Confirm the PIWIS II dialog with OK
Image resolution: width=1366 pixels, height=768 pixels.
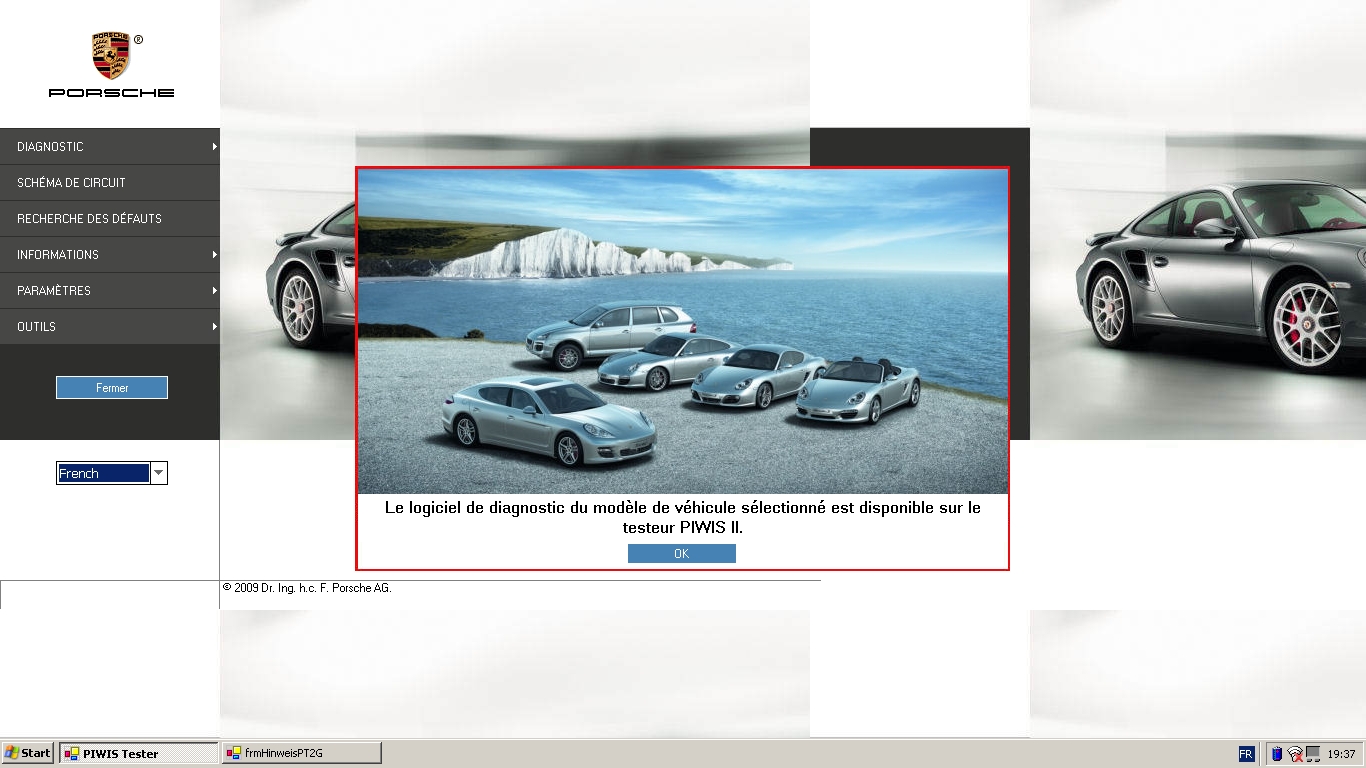[682, 553]
